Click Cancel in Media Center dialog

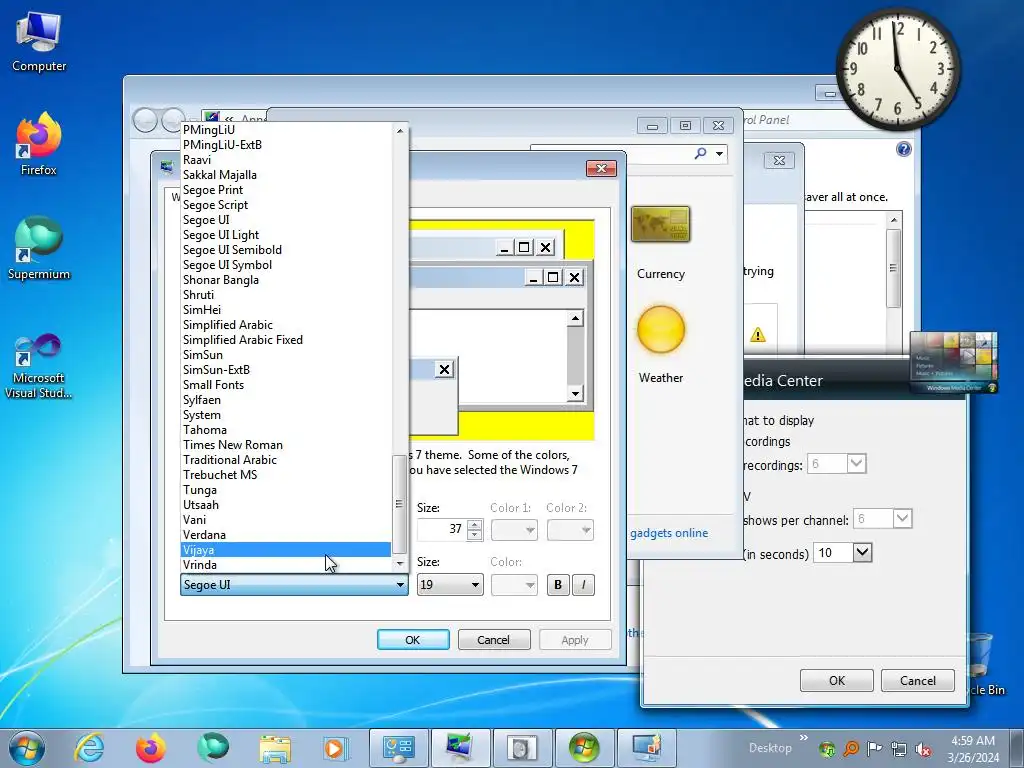(x=918, y=680)
